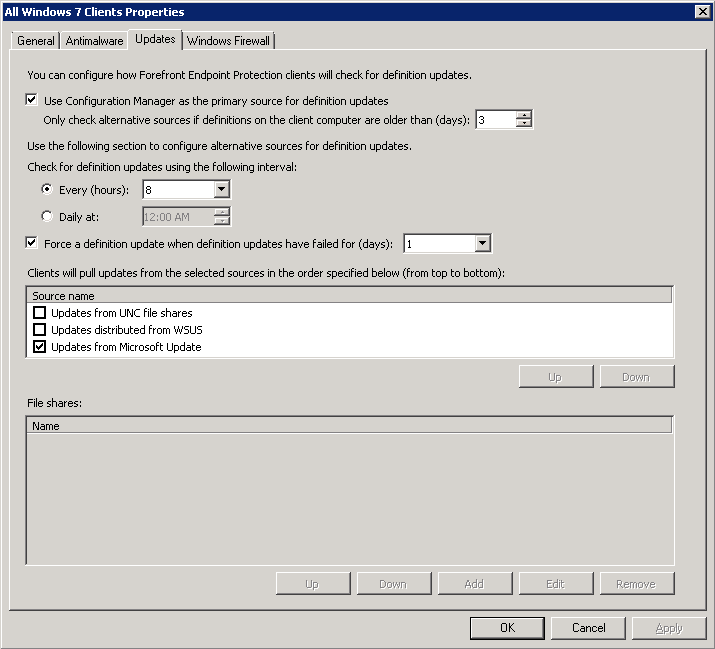Image resolution: width=715 pixels, height=649 pixels.
Task: Switch to the General tab
Action: [36, 41]
